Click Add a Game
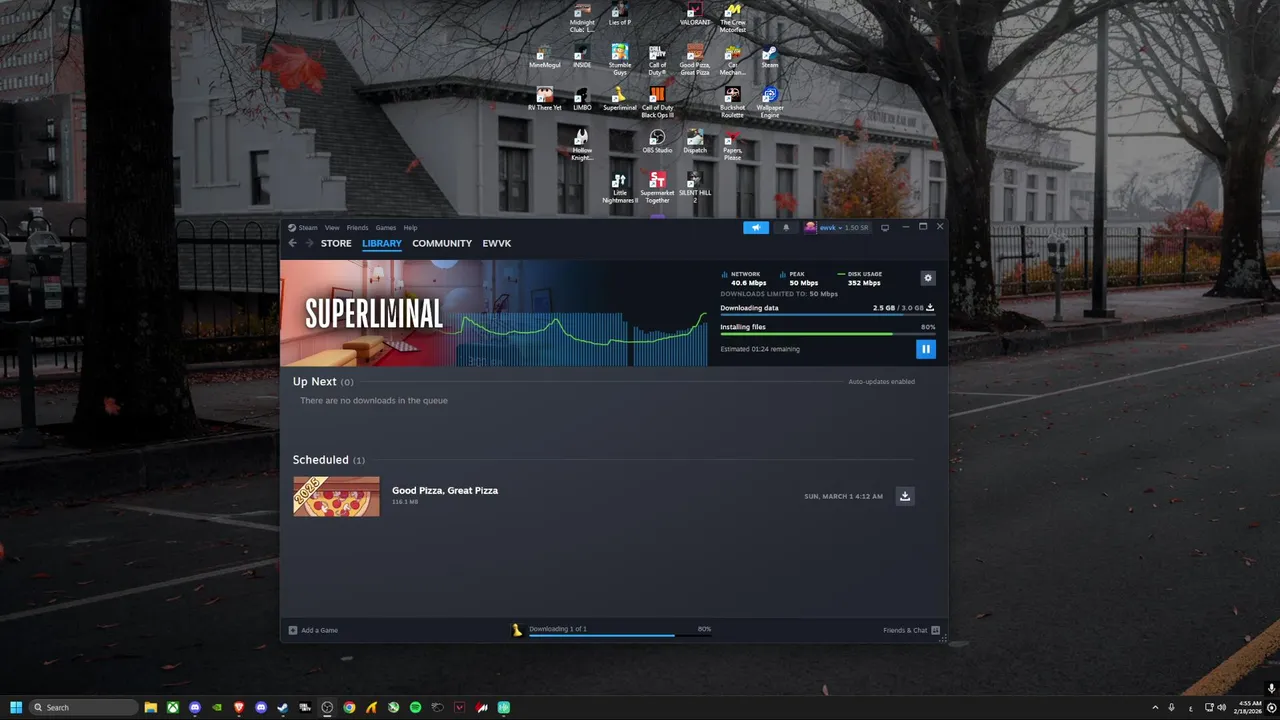Viewport: 1280px width, 720px height. (x=314, y=630)
